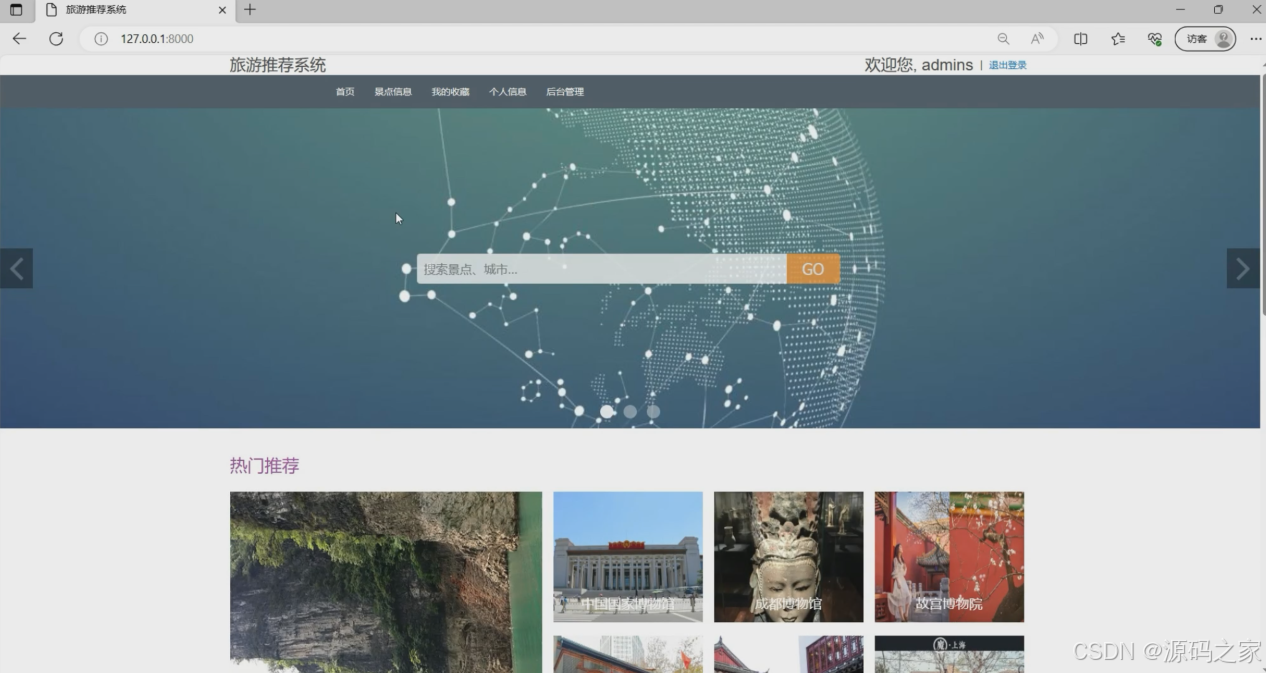This screenshot has width=1266, height=673.
Task: Click the 欢迎您, admins greeting text
Action: click(918, 65)
